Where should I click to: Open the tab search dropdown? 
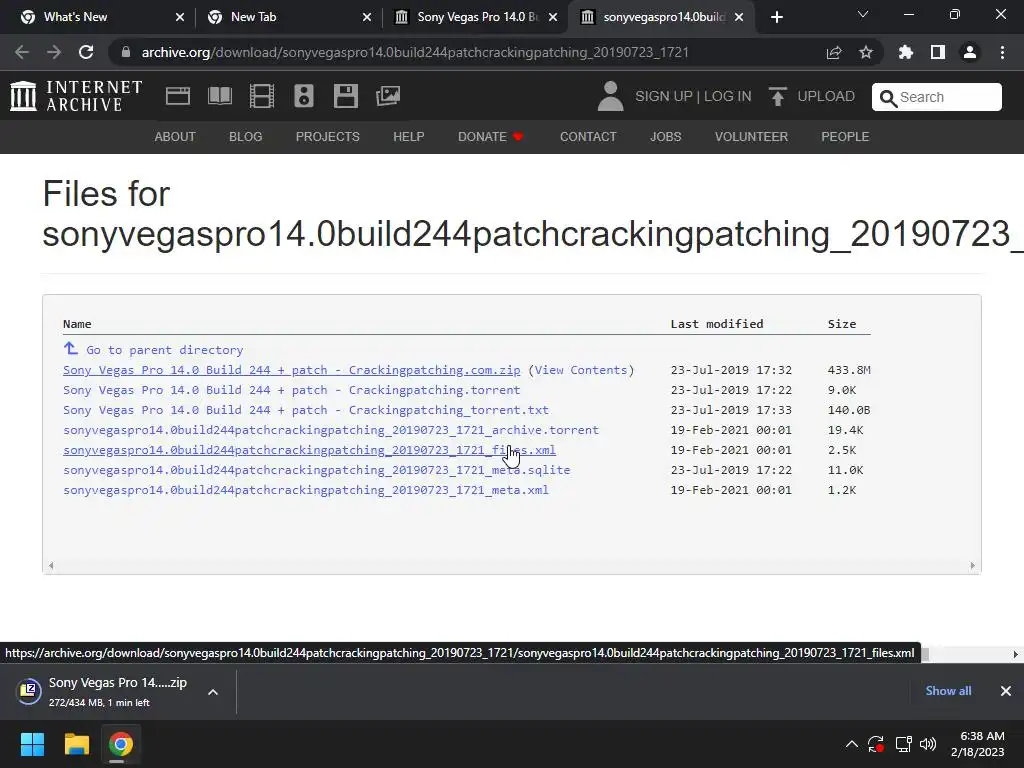[x=863, y=14]
